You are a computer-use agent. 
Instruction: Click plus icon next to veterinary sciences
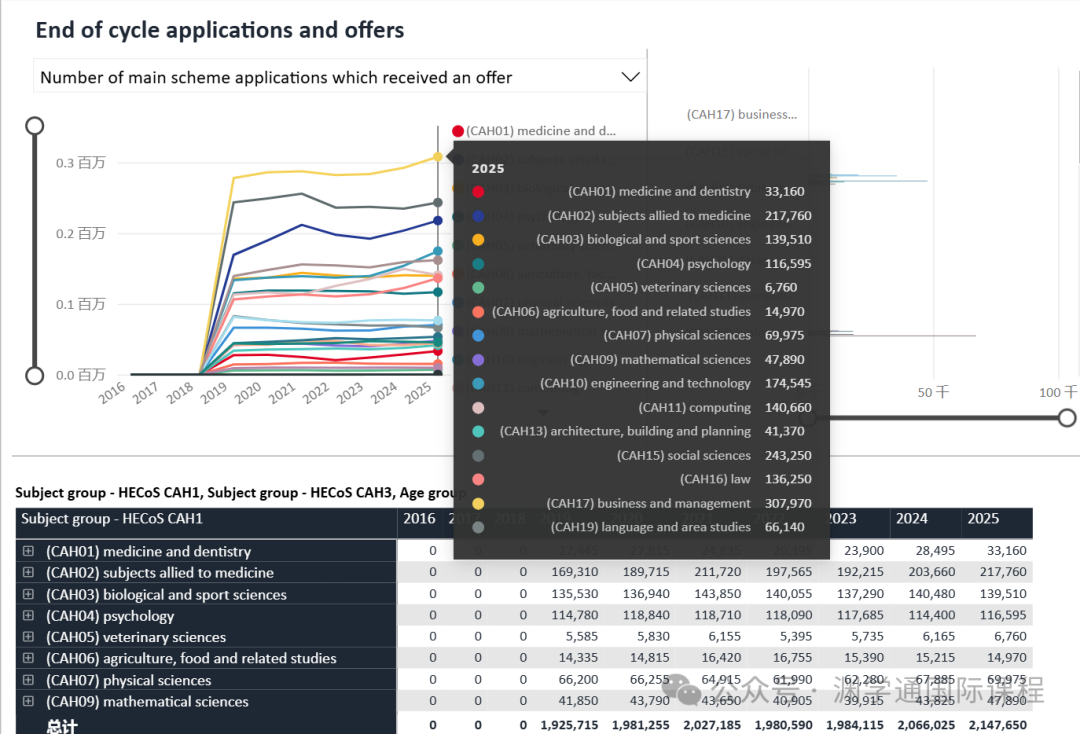(x=28, y=637)
